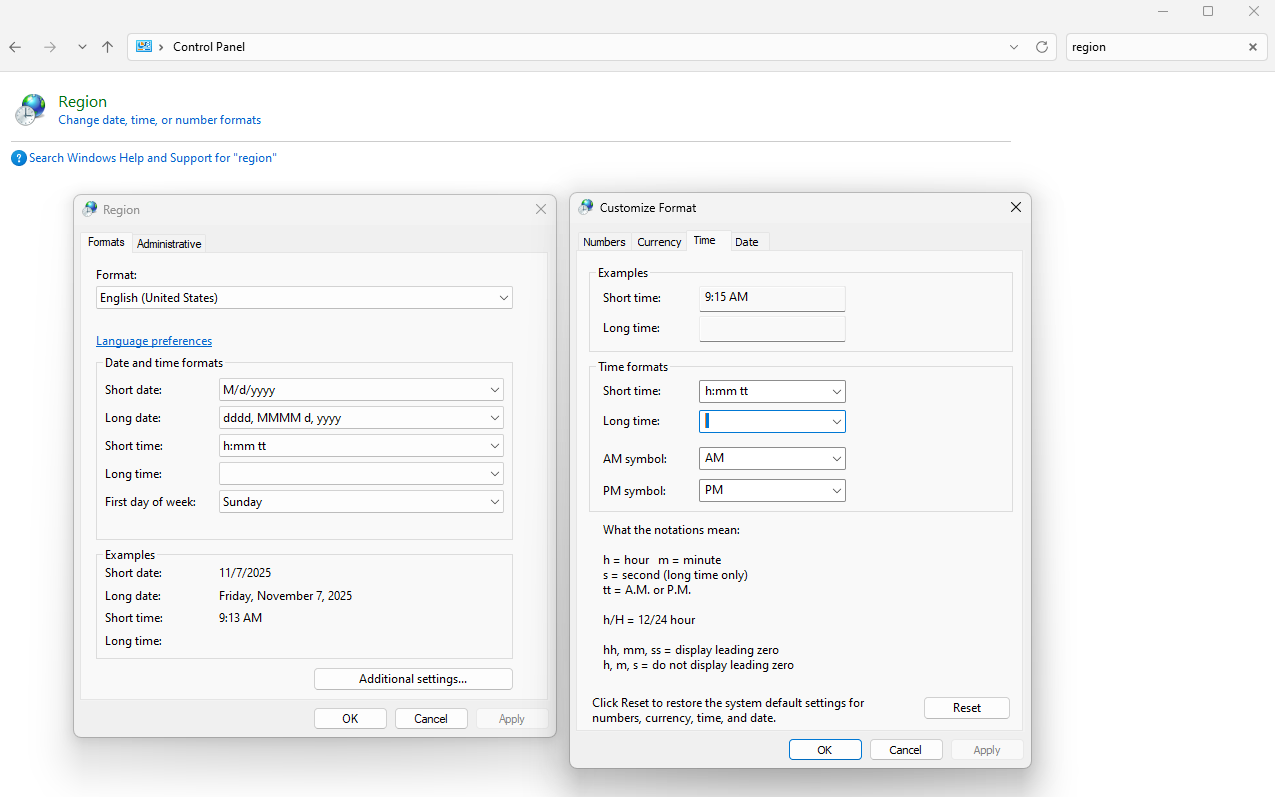Switch to the Currency tab

point(659,242)
